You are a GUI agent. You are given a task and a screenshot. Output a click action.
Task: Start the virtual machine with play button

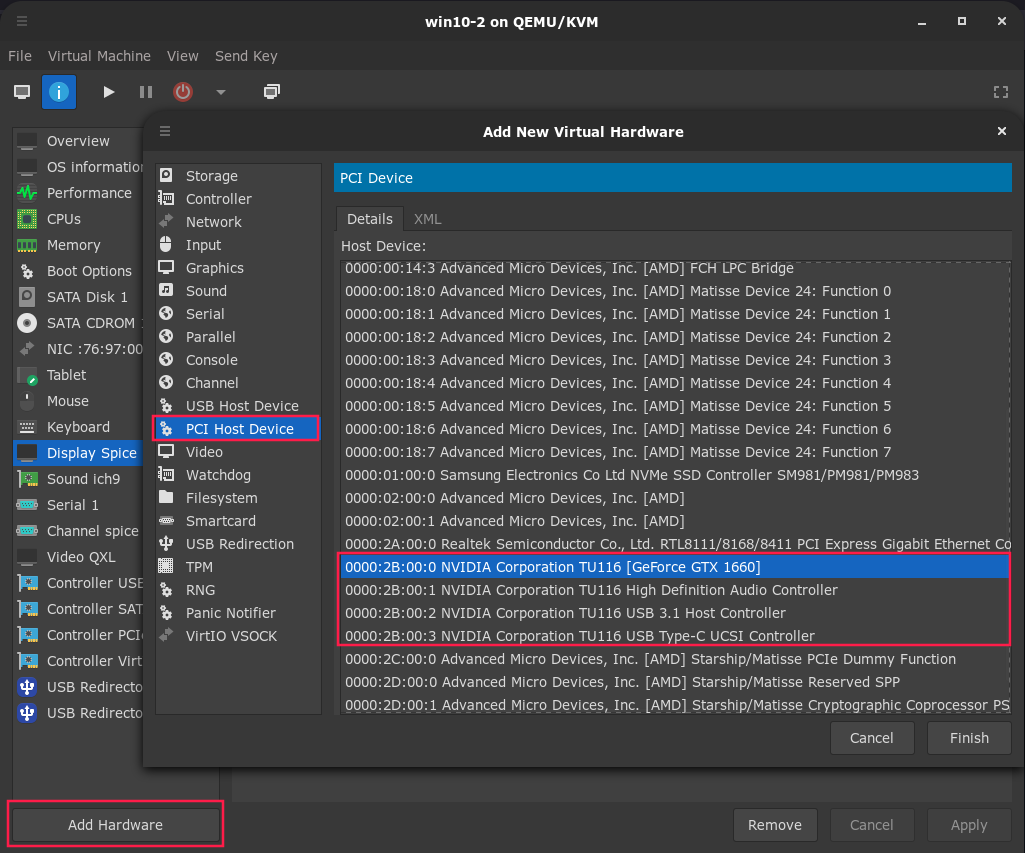coord(109,92)
